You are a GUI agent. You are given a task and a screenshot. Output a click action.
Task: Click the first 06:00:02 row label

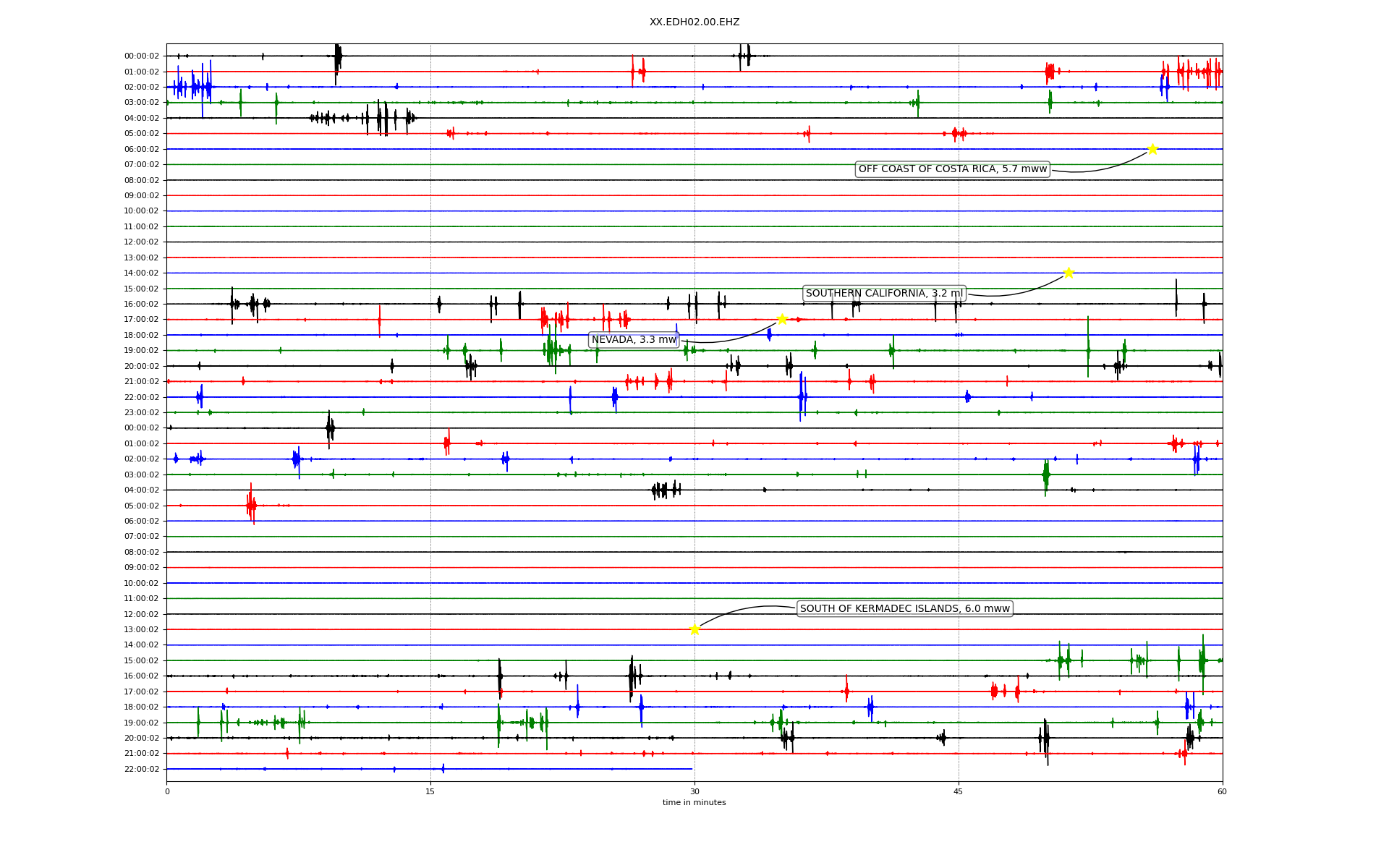click(x=142, y=149)
